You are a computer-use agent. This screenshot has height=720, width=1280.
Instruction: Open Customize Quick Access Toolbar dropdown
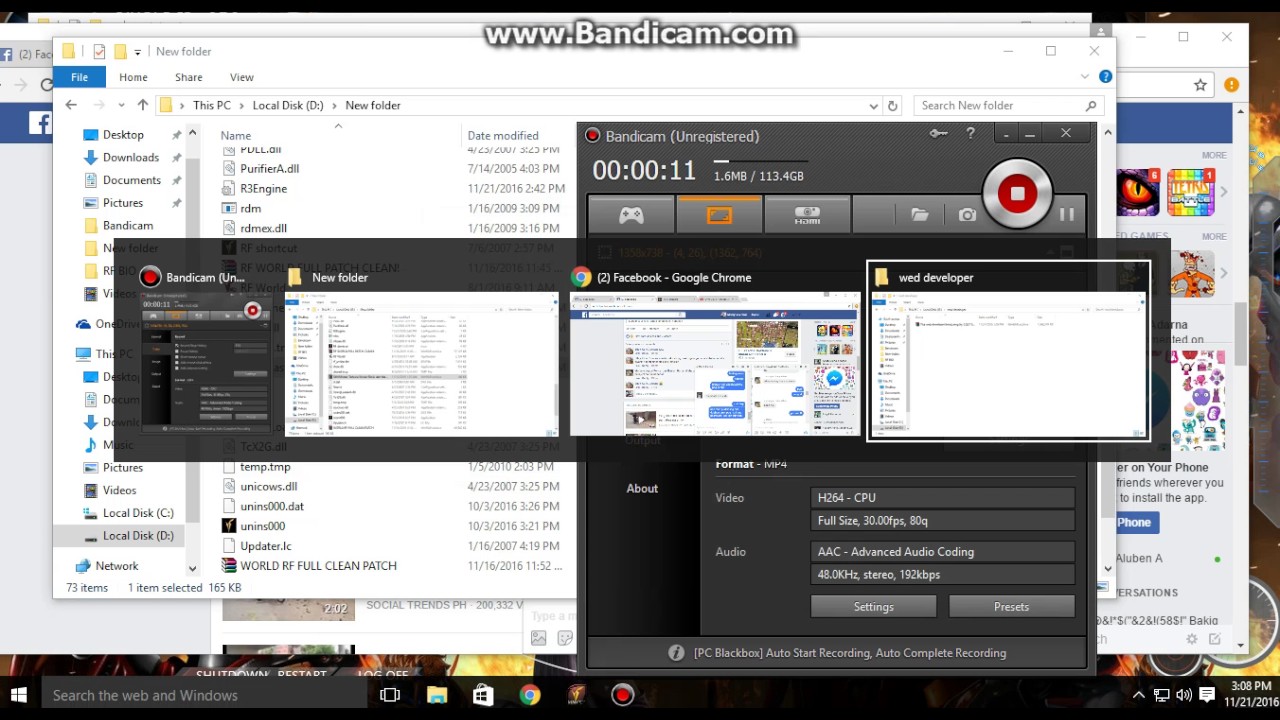[x=138, y=51]
